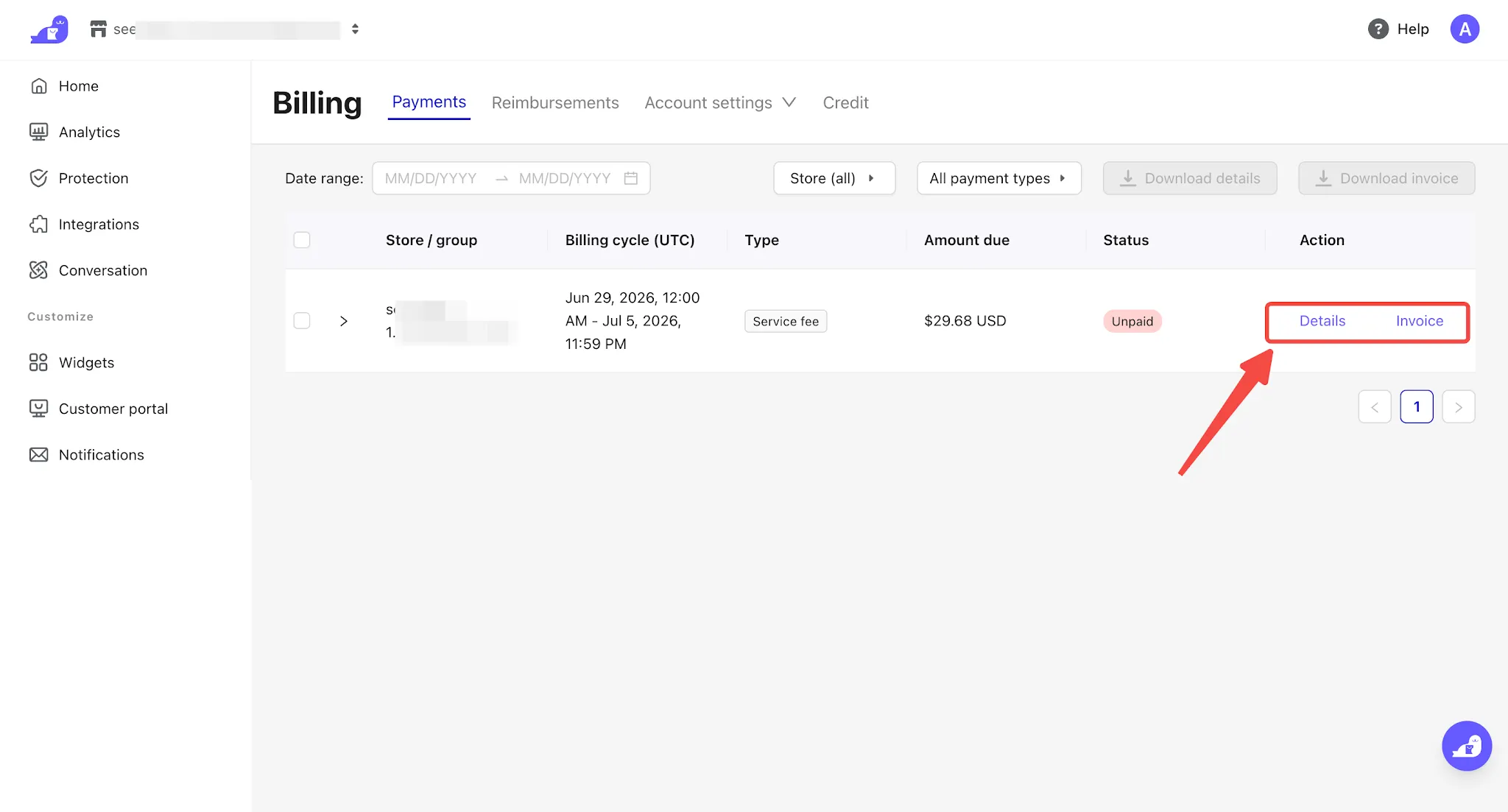Open the Store (all) filter dropdown
The image size is (1508, 812).
tap(834, 178)
